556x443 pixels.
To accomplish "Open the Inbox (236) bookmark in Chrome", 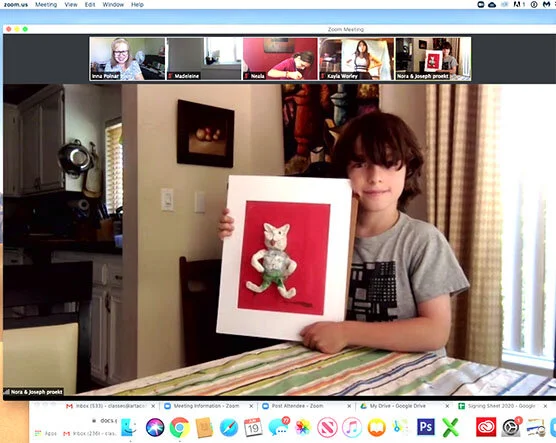I will pos(90,433).
